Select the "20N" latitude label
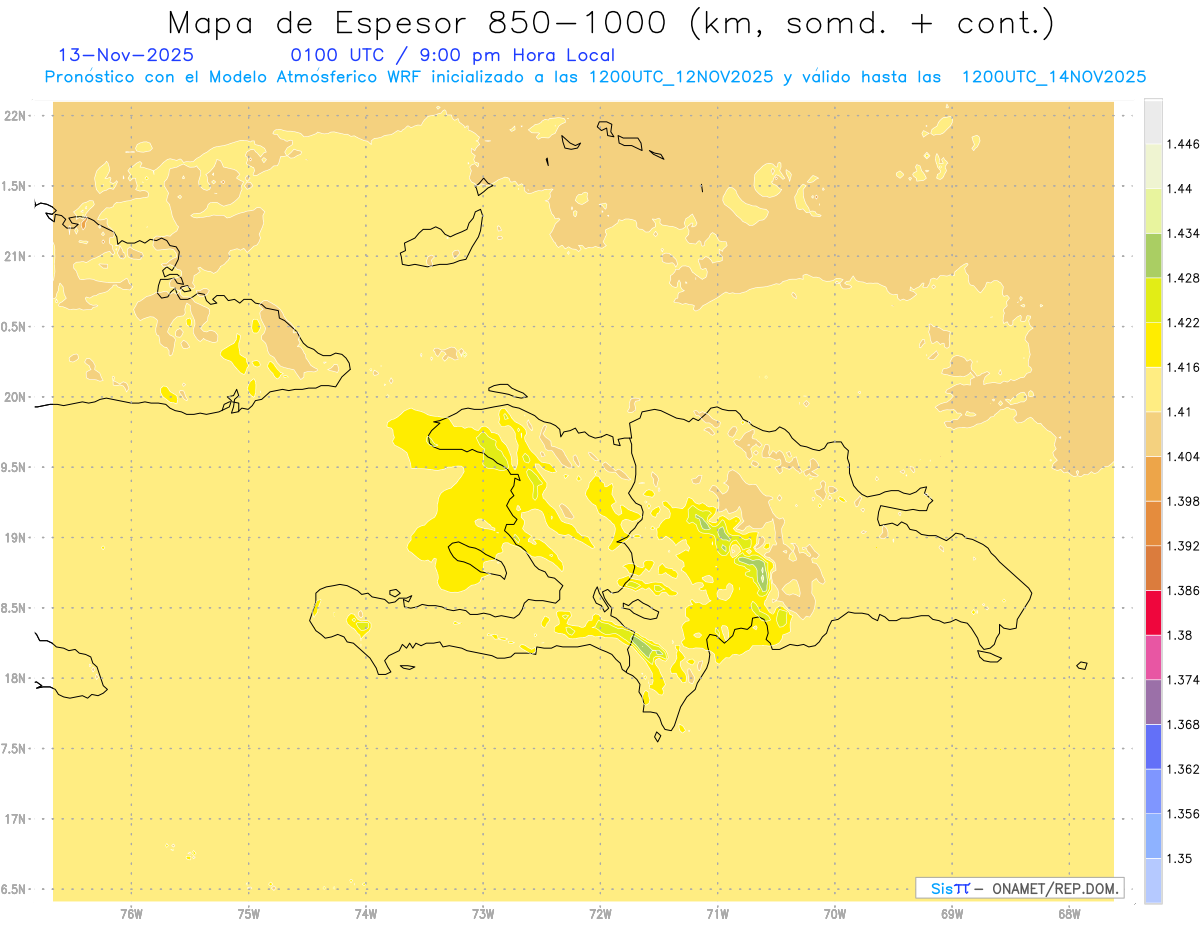Image resolution: width=1200 pixels, height=927 pixels. pyautogui.click(x=16, y=397)
